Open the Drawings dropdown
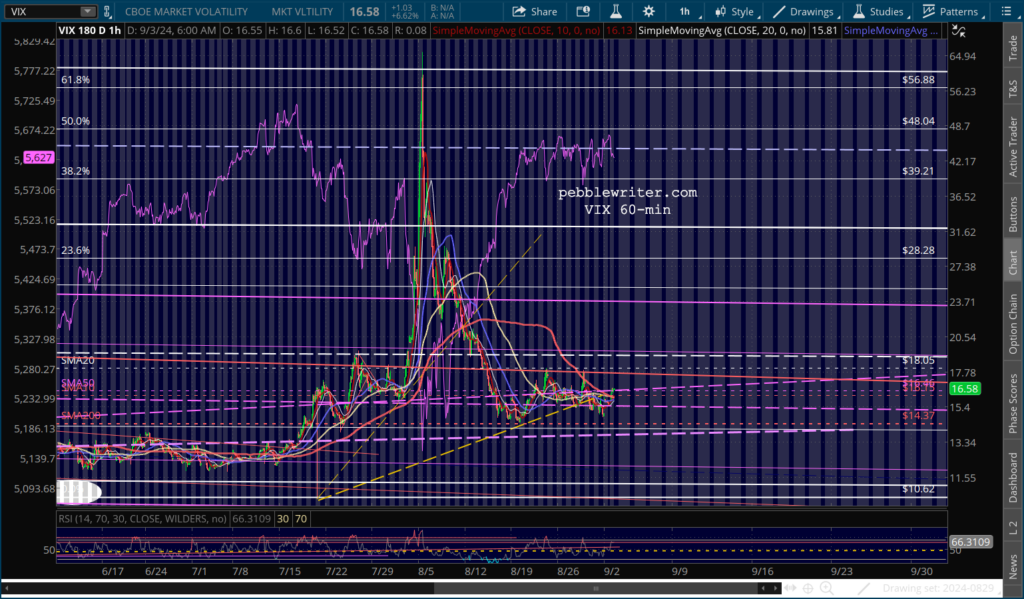This screenshot has height=599, width=1024. pos(804,11)
